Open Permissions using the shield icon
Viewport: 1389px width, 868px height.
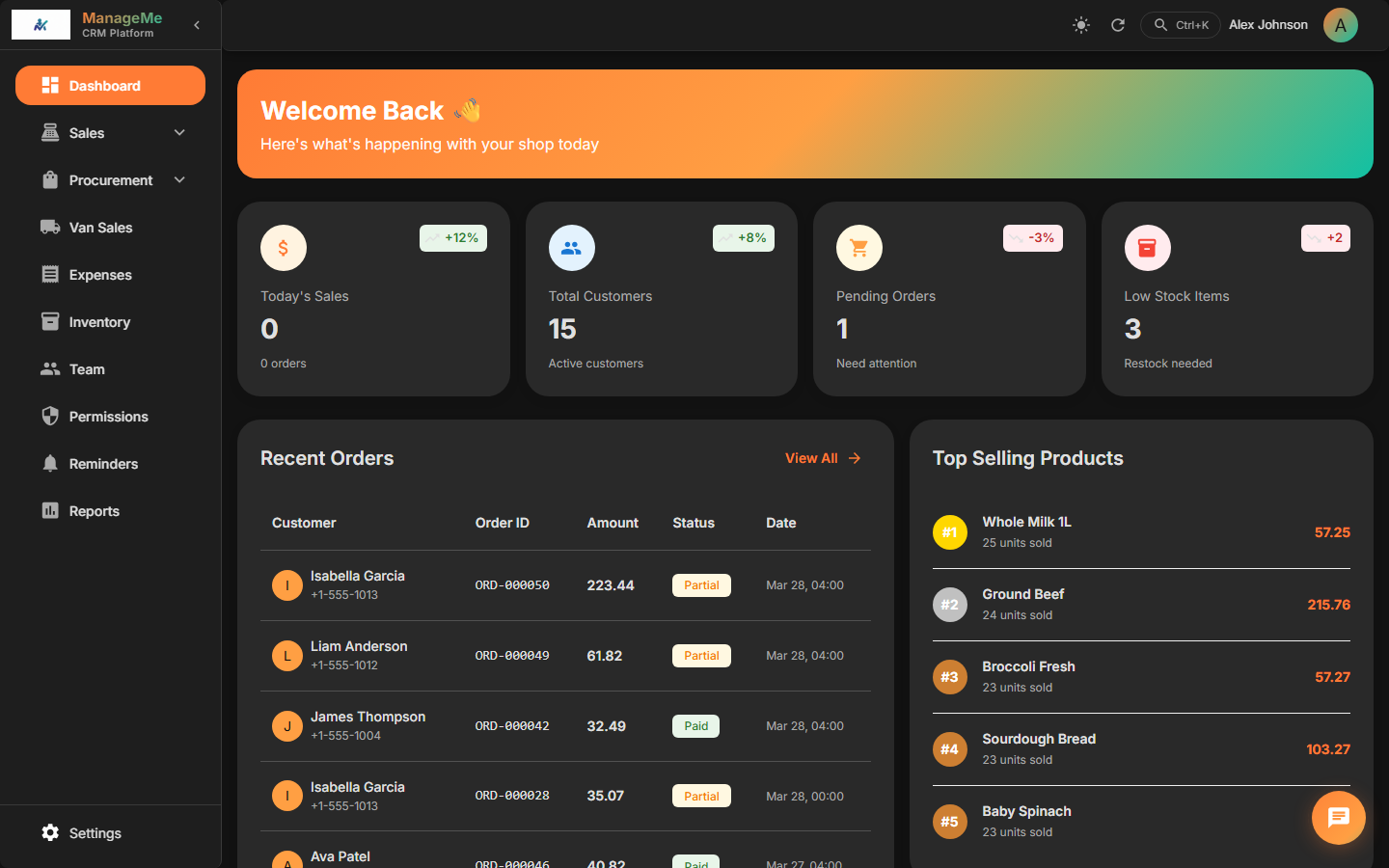[50, 416]
